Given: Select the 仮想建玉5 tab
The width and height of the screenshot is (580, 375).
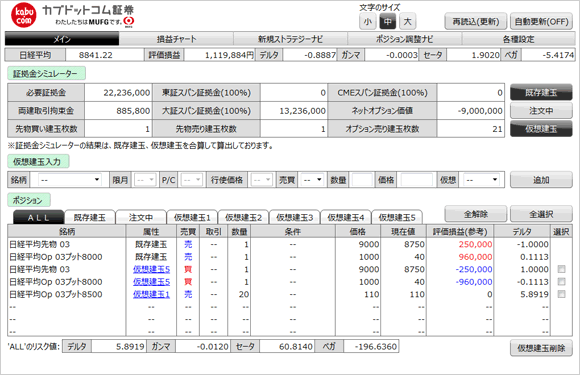Looking at the screenshot, I should pyautogui.click(x=397, y=217).
